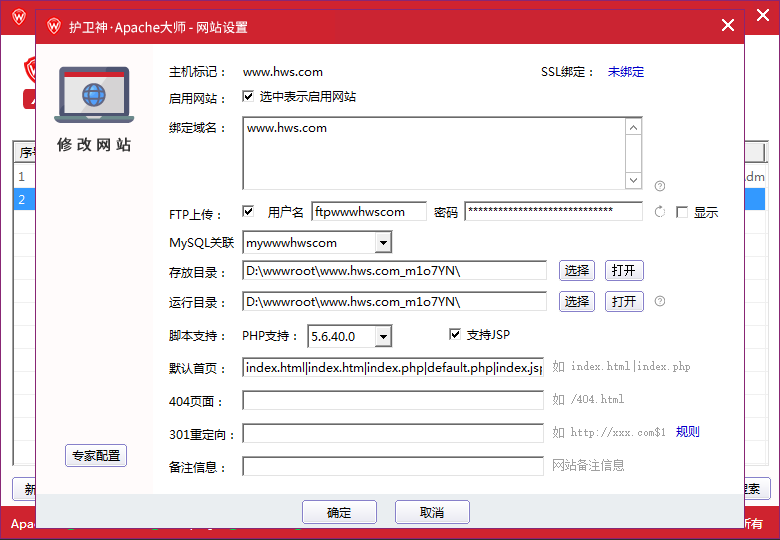Image resolution: width=780 pixels, height=540 pixels.
Task: Click the 404页面 input field
Action: click(392, 400)
